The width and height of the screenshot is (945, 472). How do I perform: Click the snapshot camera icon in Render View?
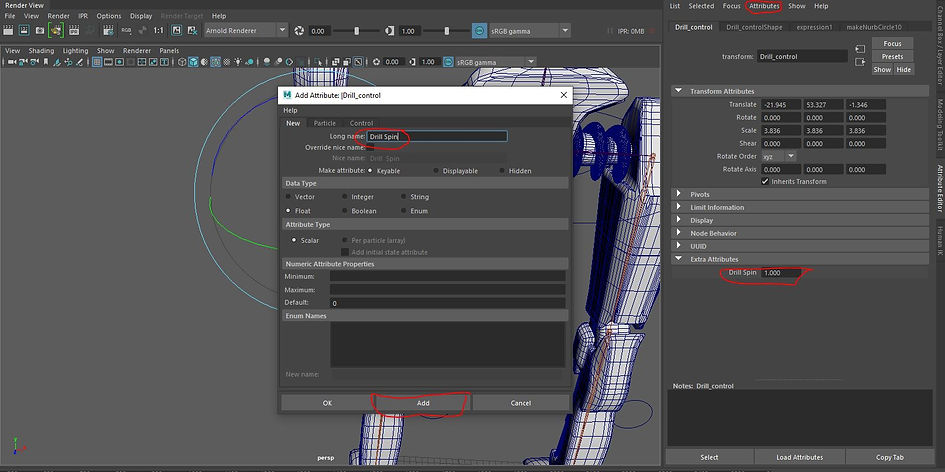(40, 30)
